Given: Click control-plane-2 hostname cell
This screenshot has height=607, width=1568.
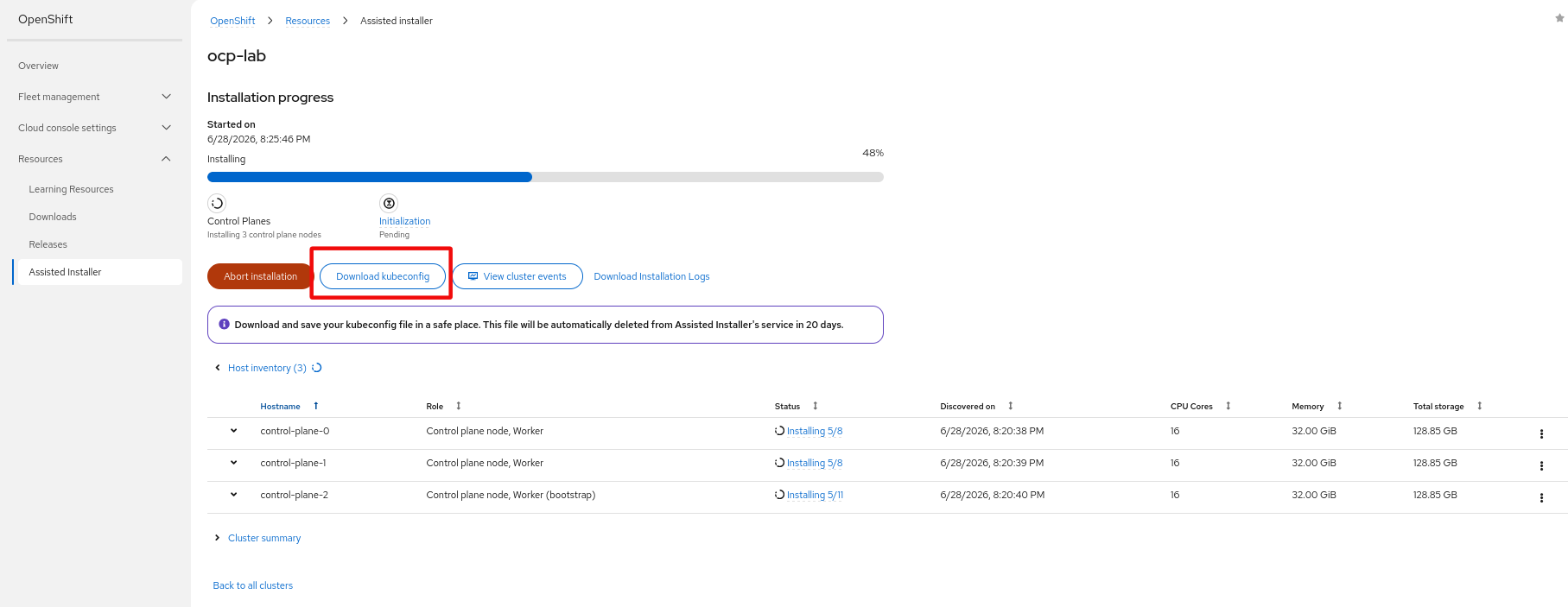Looking at the screenshot, I should [294, 495].
